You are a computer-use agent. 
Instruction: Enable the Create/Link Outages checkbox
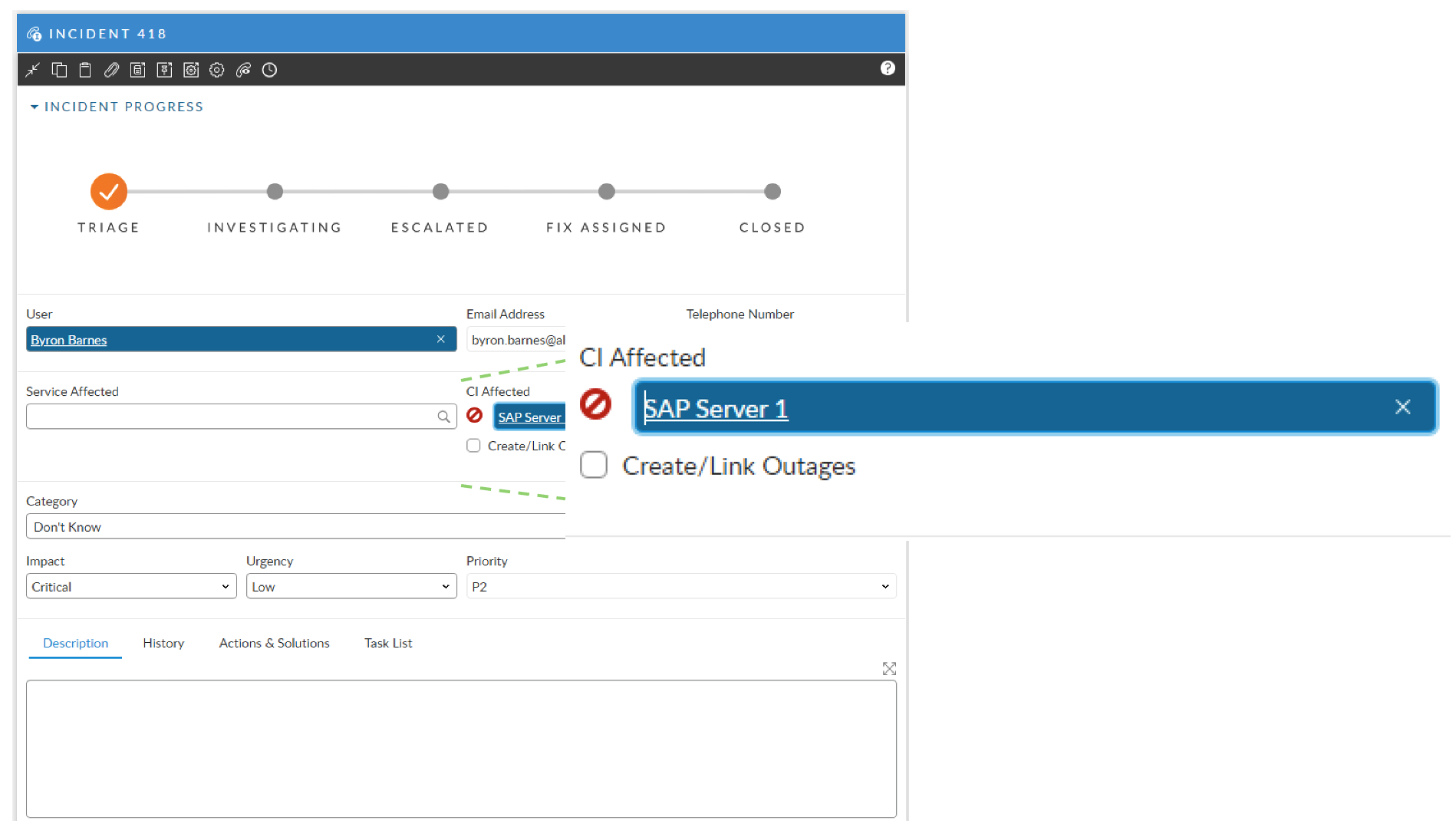pos(594,465)
